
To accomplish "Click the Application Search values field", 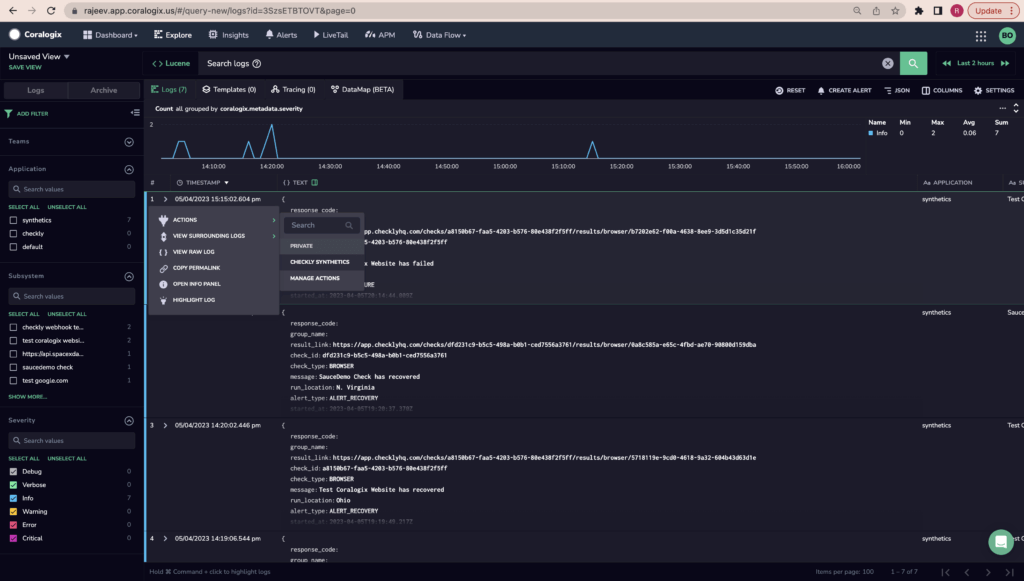I will (x=72, y=189).
